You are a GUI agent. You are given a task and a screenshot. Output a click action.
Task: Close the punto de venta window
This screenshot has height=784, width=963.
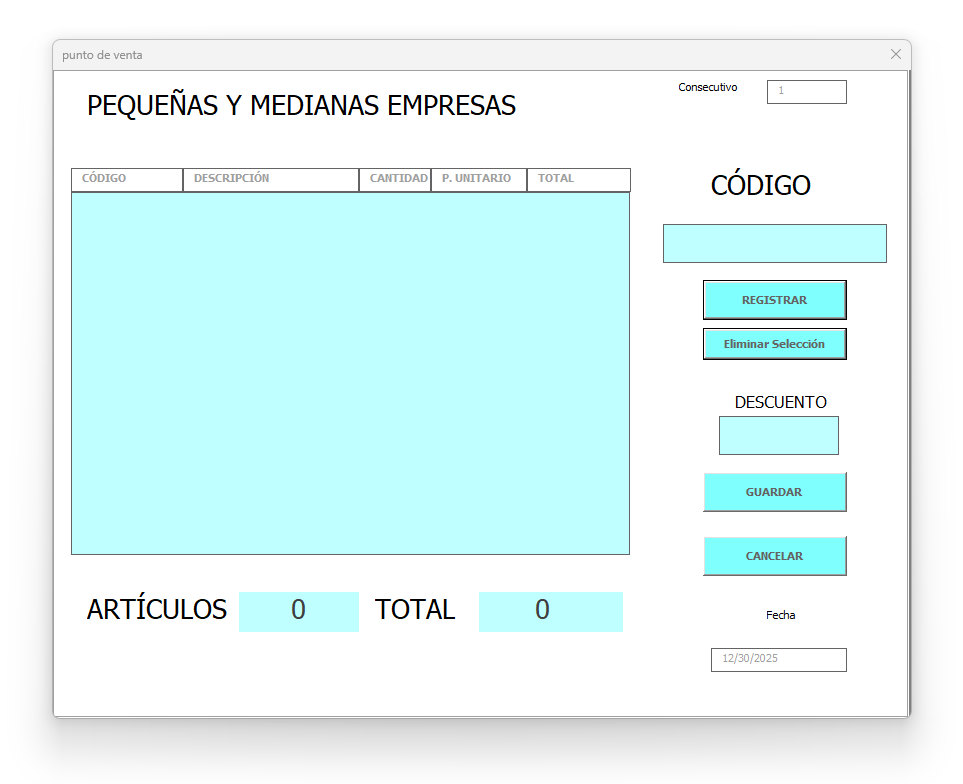point(896,55)
